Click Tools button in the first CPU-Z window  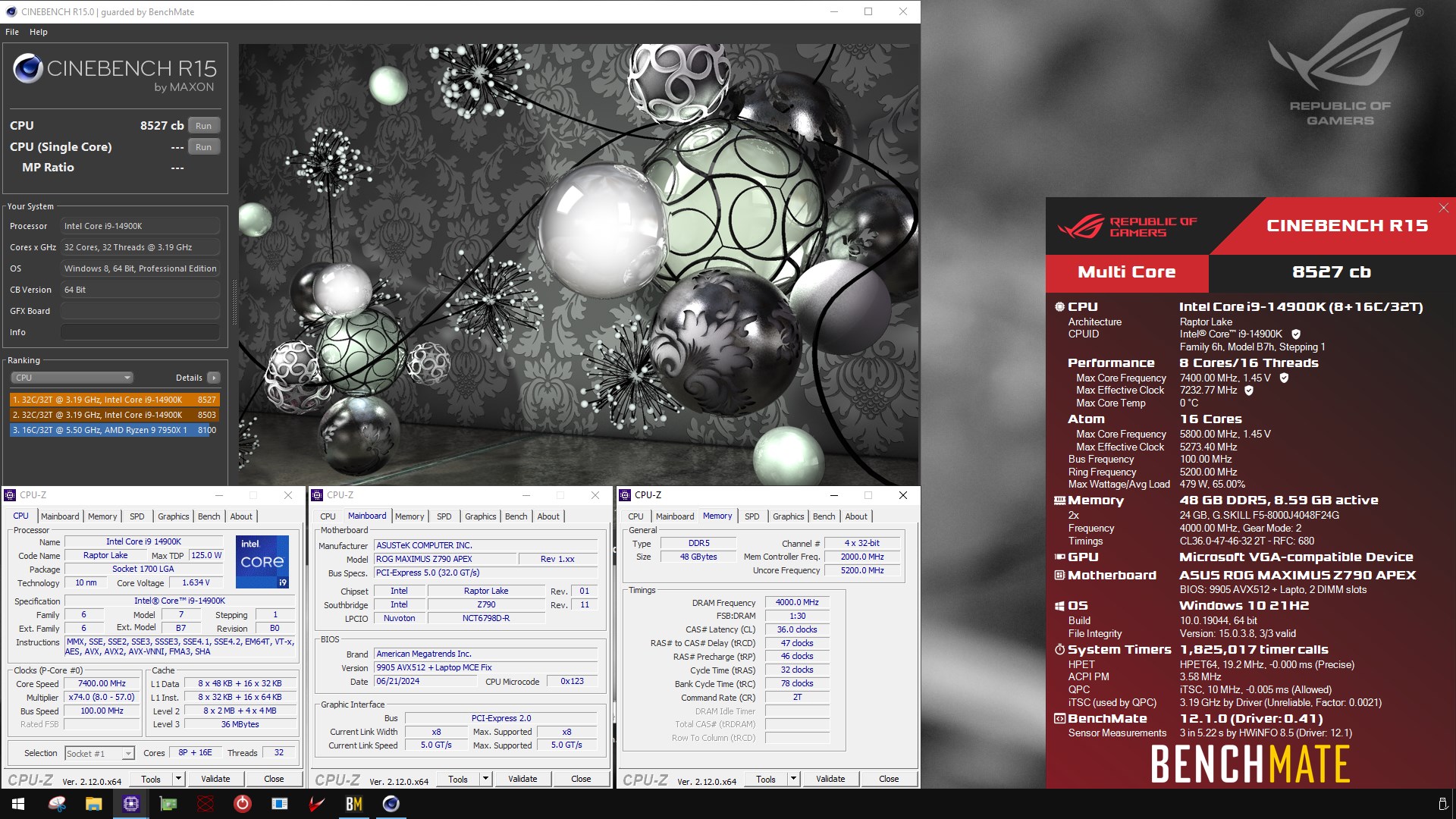pyautogui.click(x=151, y=779)
